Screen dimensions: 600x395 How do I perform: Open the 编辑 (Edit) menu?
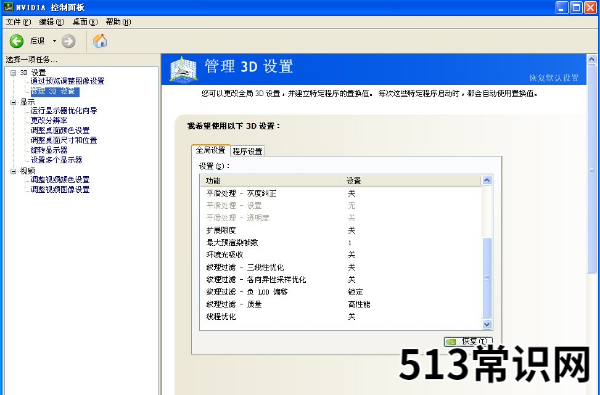(x=51, y=22)
